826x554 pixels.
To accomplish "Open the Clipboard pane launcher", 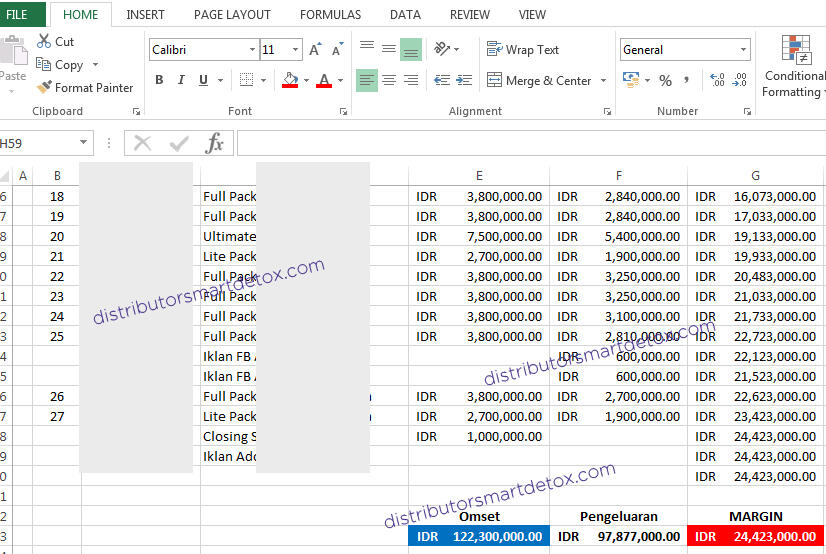I will (x=136, y=111).
